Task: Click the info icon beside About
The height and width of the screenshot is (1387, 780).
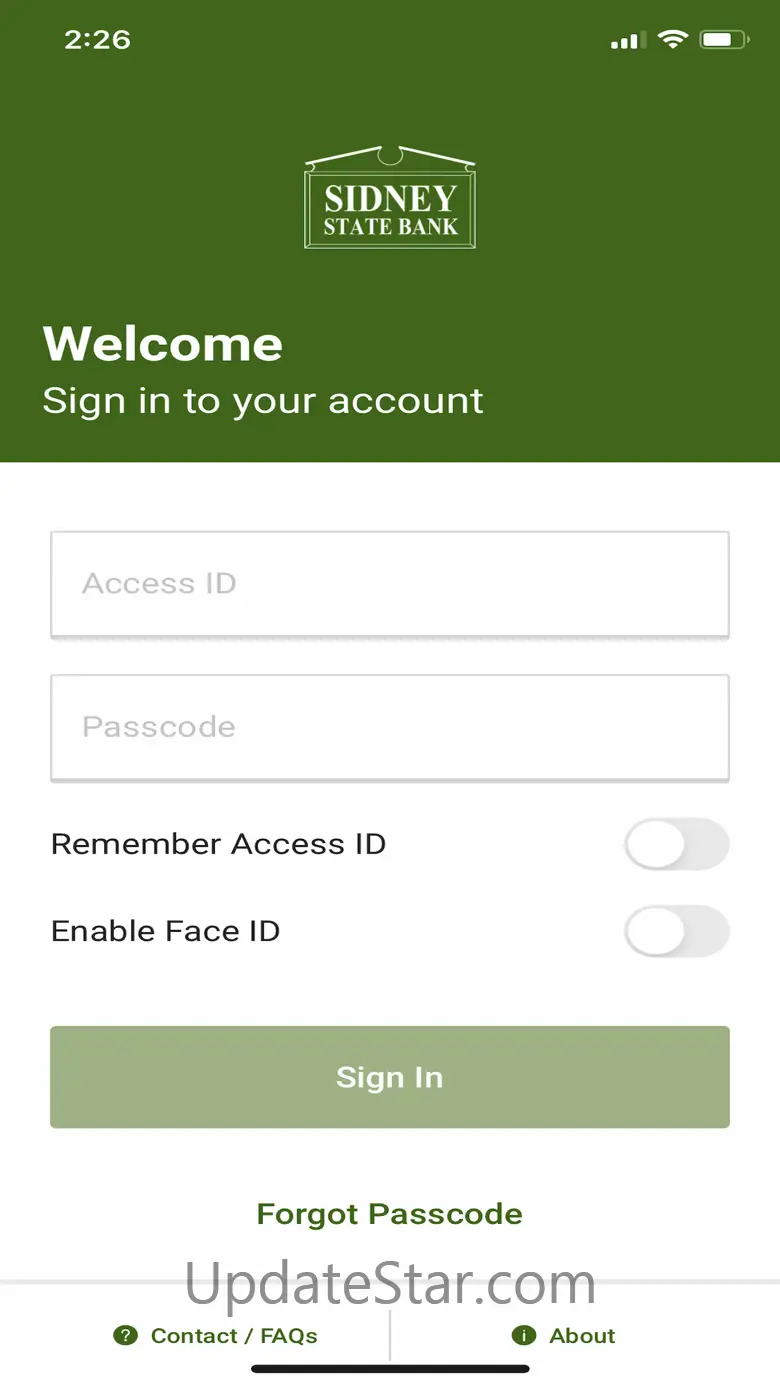Action: click(523, 1335)
